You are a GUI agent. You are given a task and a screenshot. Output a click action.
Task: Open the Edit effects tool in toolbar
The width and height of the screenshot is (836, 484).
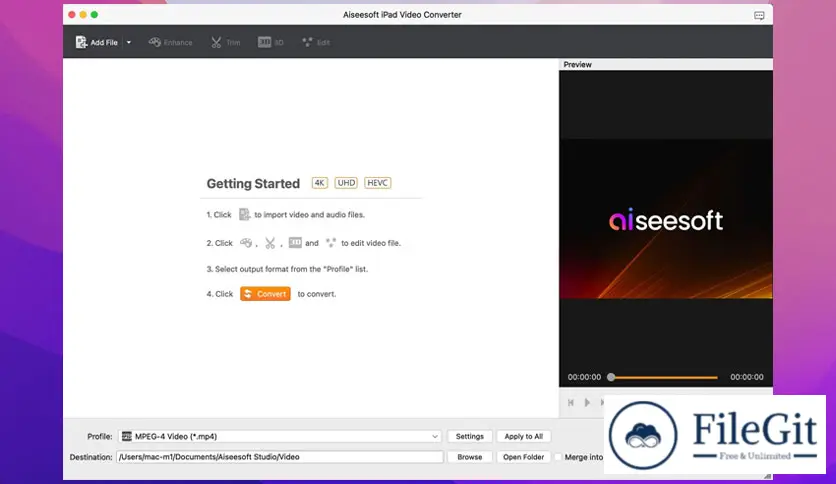tap(316, 42)
